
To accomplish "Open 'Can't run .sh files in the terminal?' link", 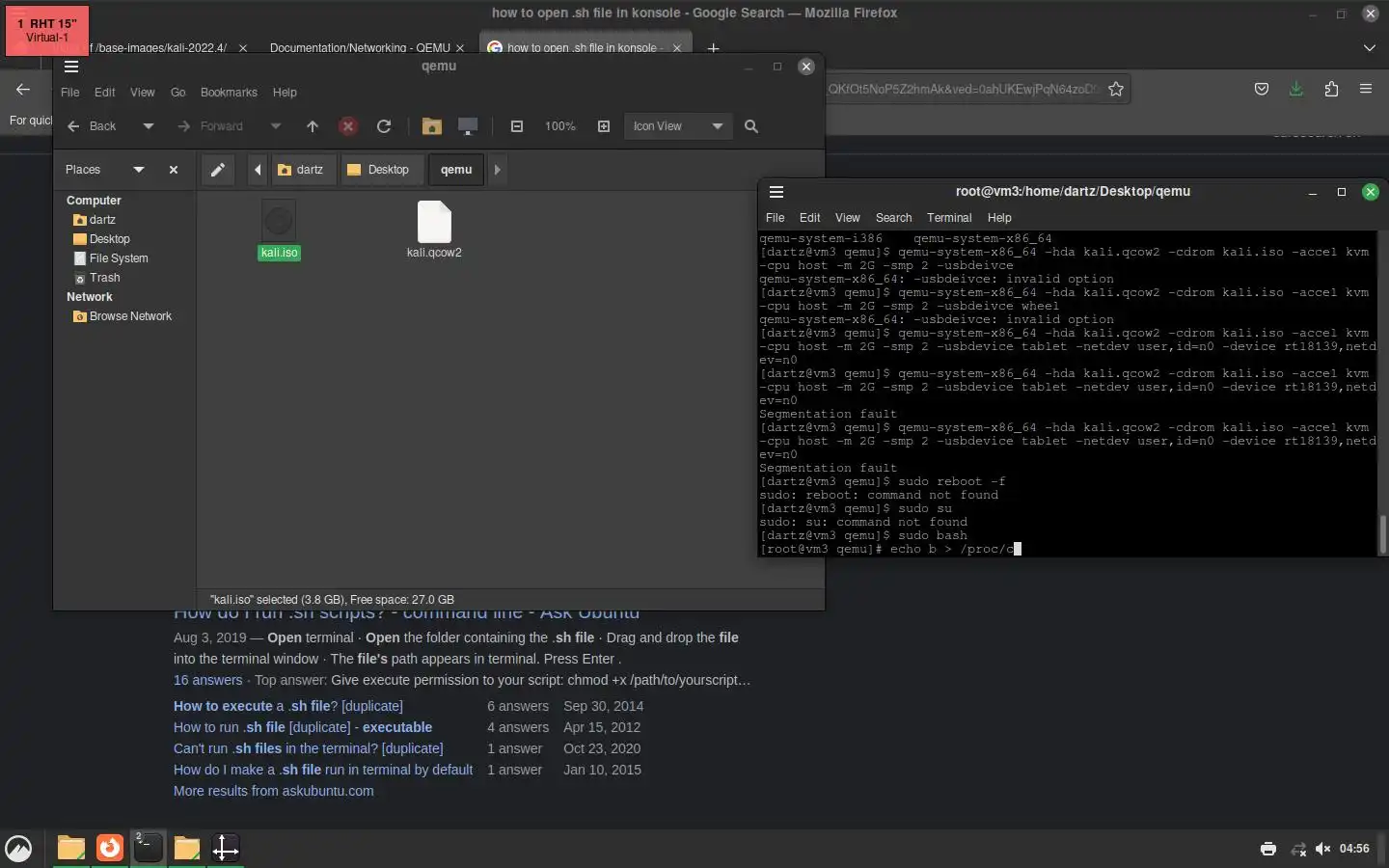I will coord(309,748).
